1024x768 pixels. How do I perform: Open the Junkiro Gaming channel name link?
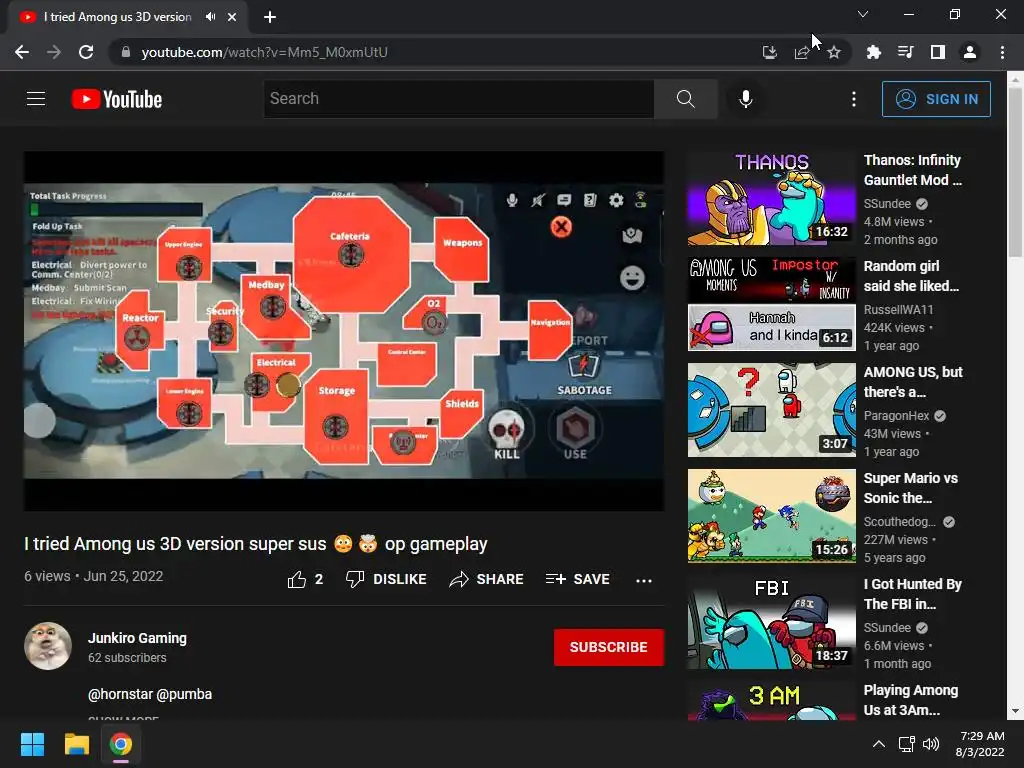137,638
